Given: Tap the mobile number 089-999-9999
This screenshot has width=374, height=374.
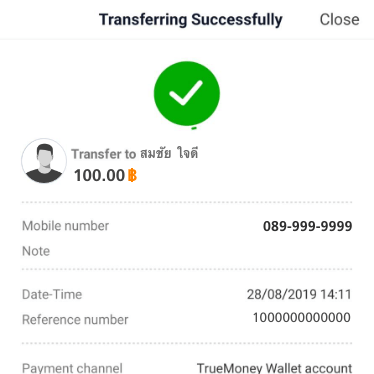Looking at the screenshot, I should (307, 226).
